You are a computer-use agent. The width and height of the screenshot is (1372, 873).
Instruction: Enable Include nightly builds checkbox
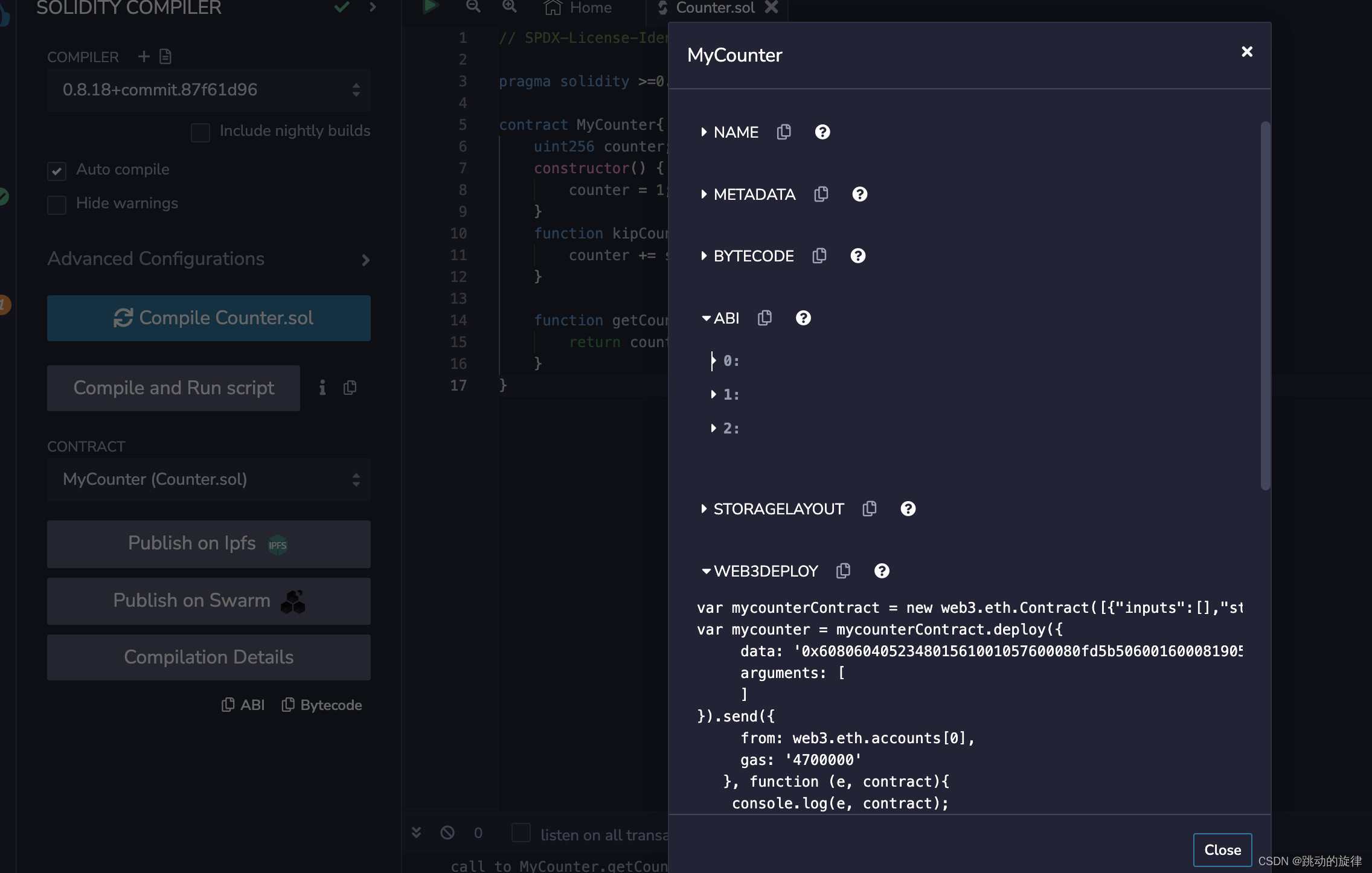(x=200, y=132)
